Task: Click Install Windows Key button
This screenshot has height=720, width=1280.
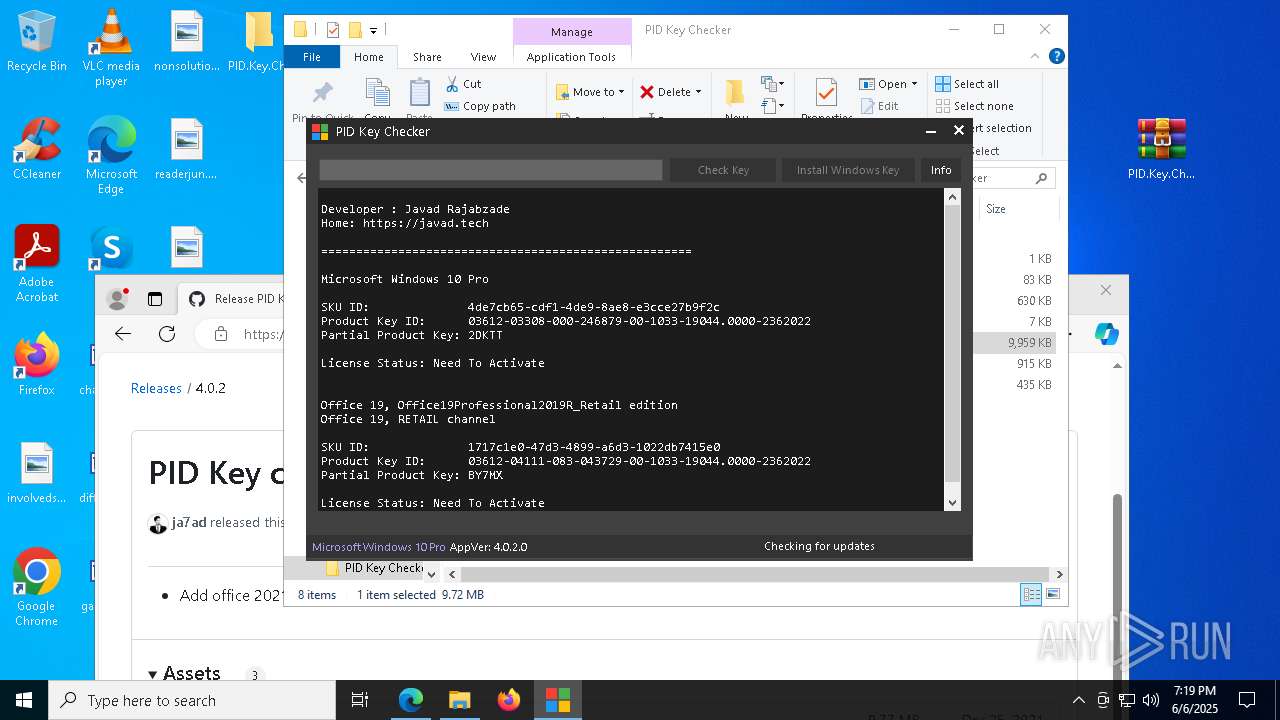Action: [848, 170]
